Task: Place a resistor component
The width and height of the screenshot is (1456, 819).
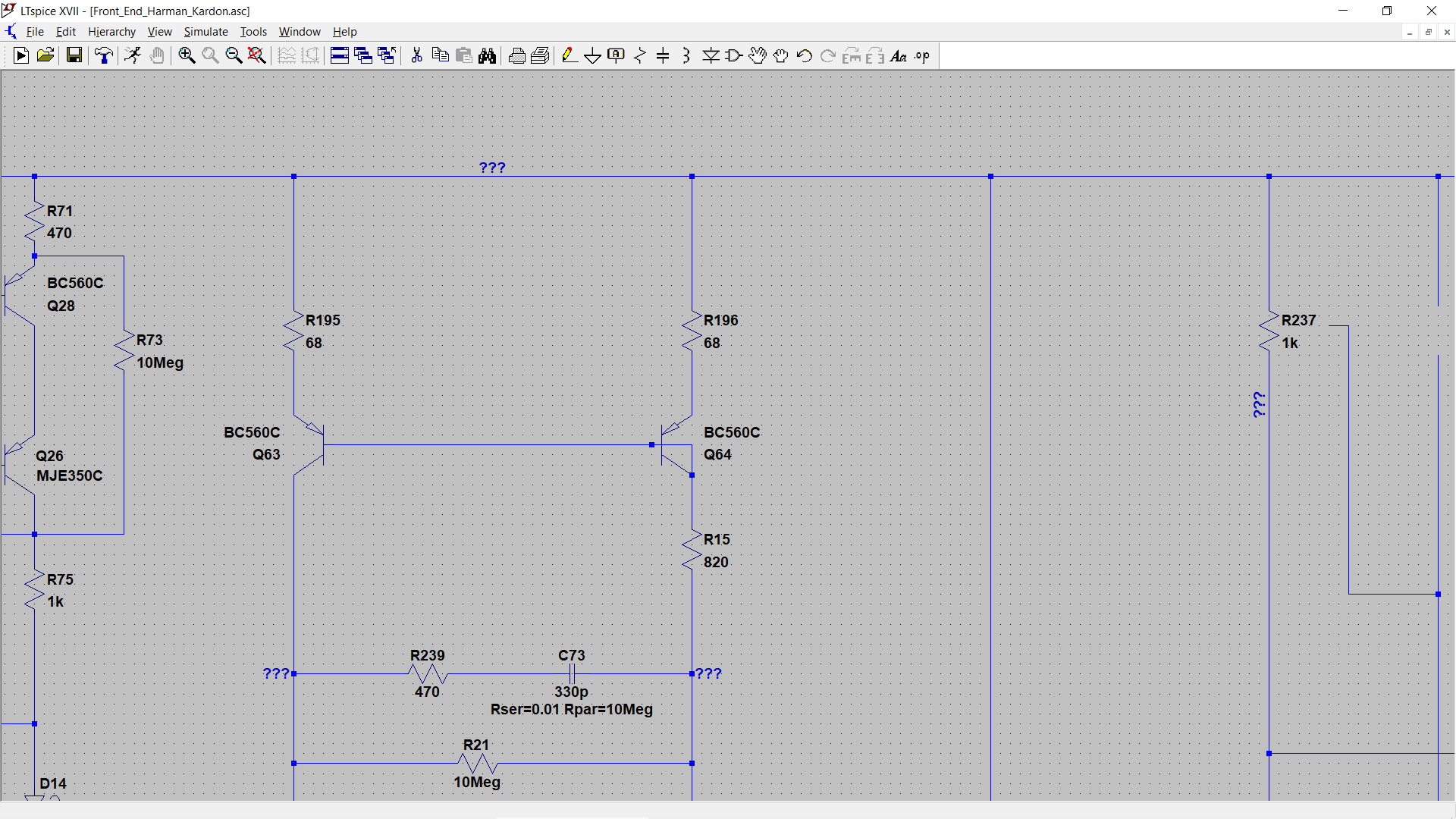Action: (640, 55)
